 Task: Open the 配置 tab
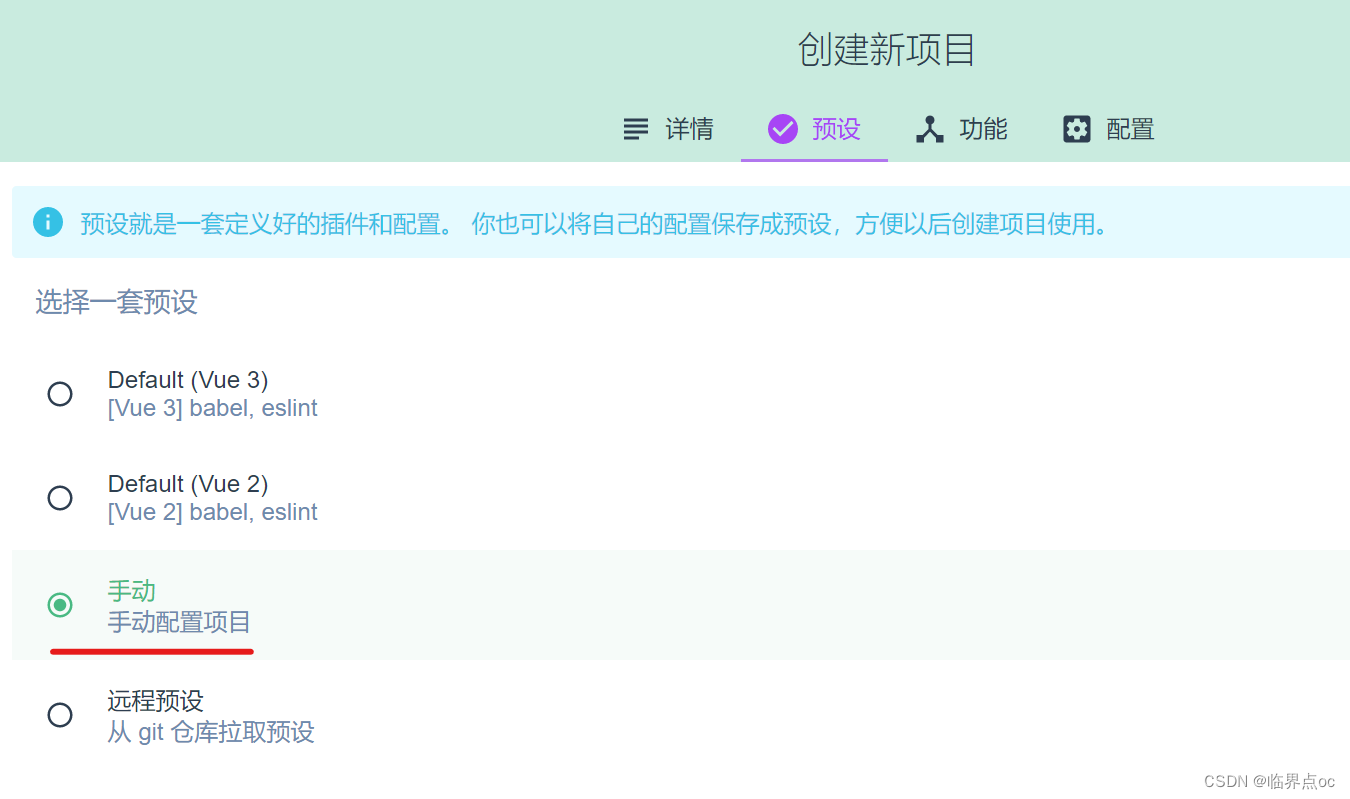pos(1108,129)
